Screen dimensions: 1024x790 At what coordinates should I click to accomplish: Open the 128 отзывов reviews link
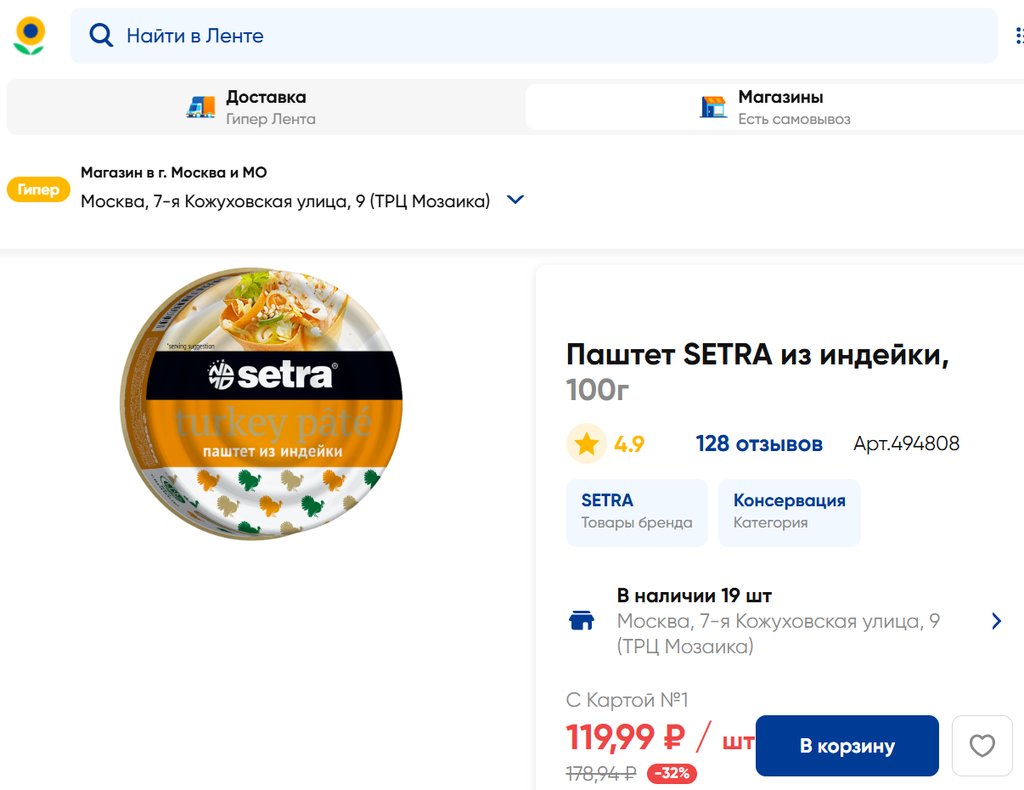(759, 444)
